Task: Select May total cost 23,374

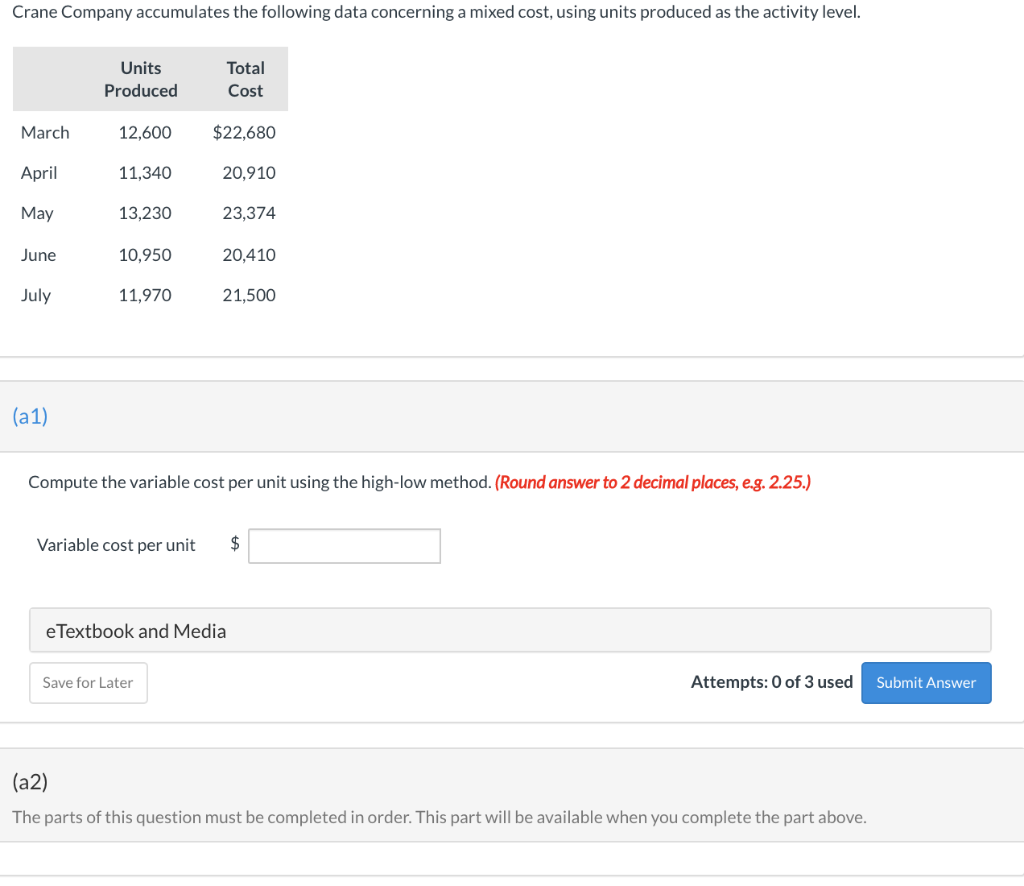Action: coord(249,214)
